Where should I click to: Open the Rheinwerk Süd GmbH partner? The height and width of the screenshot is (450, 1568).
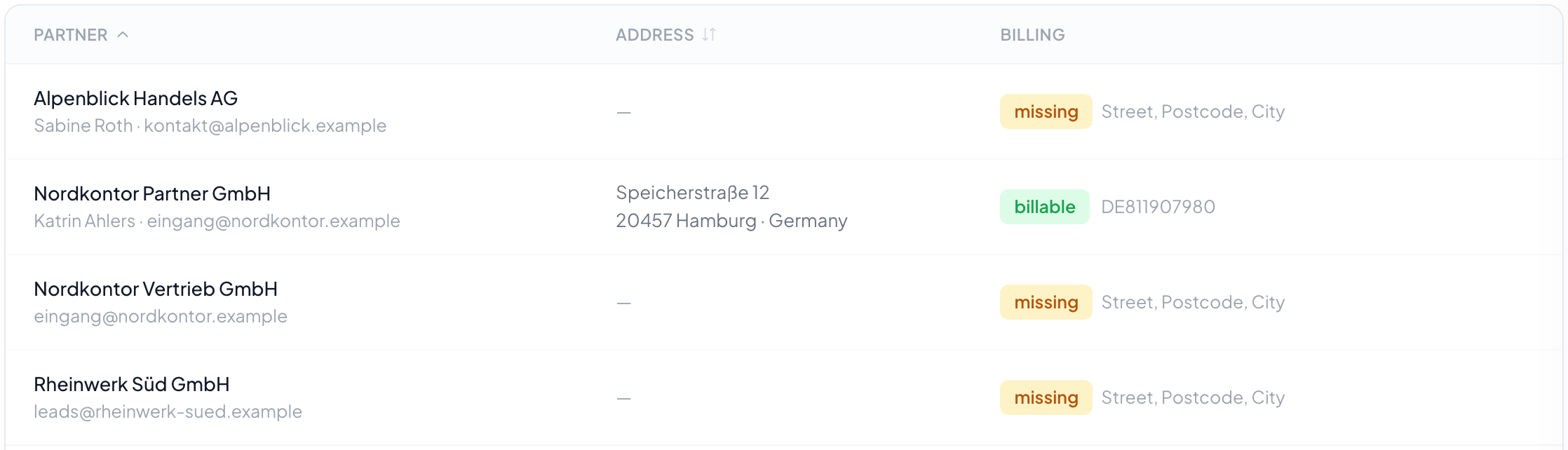[x=132, y=384]
